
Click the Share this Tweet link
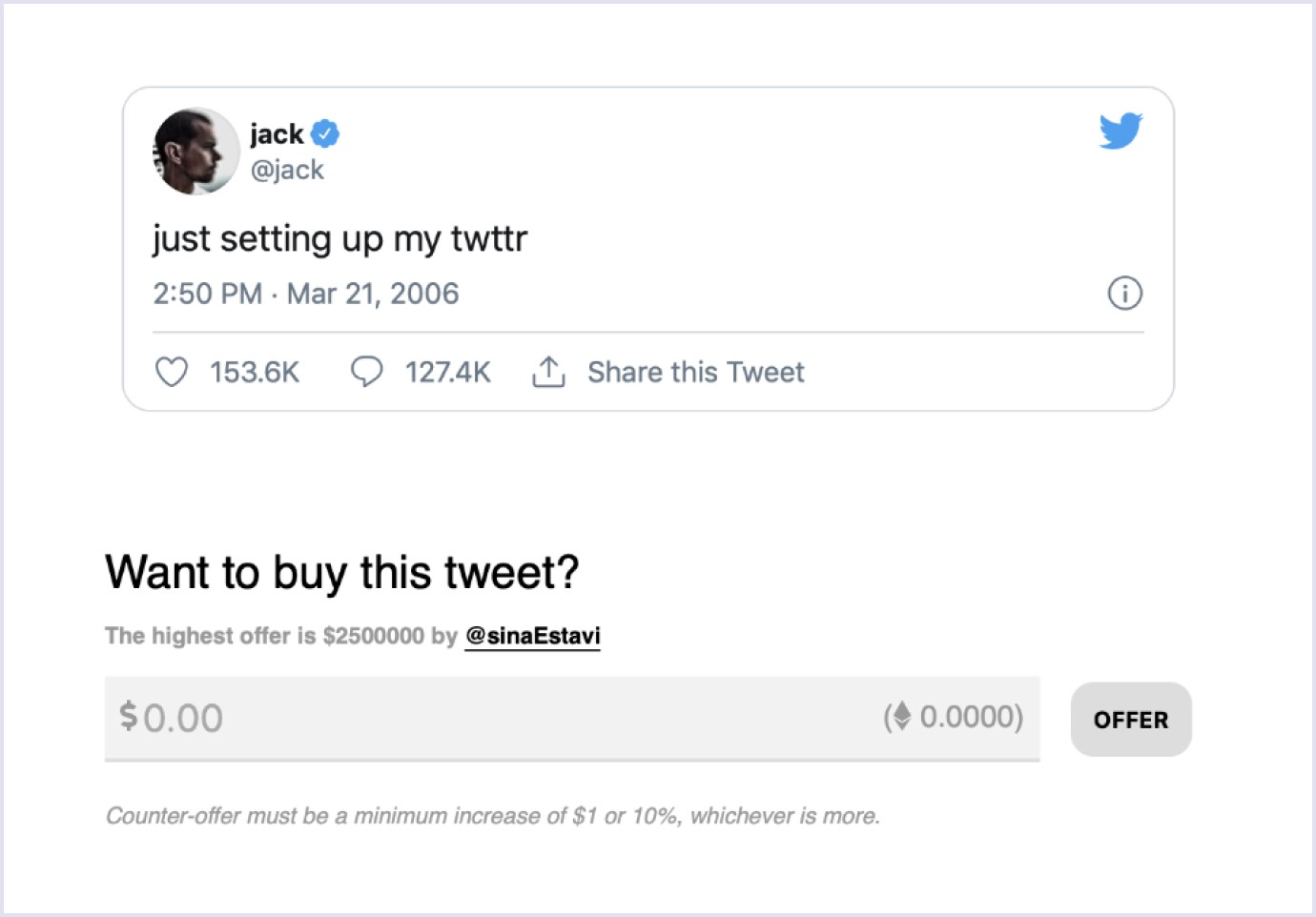coord(696,372)
